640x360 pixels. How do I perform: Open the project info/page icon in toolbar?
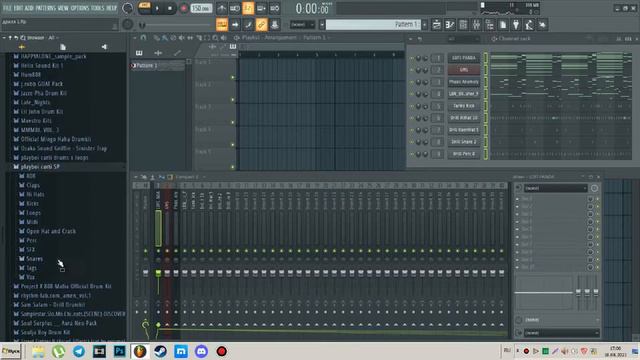click(x=503, y=25)
